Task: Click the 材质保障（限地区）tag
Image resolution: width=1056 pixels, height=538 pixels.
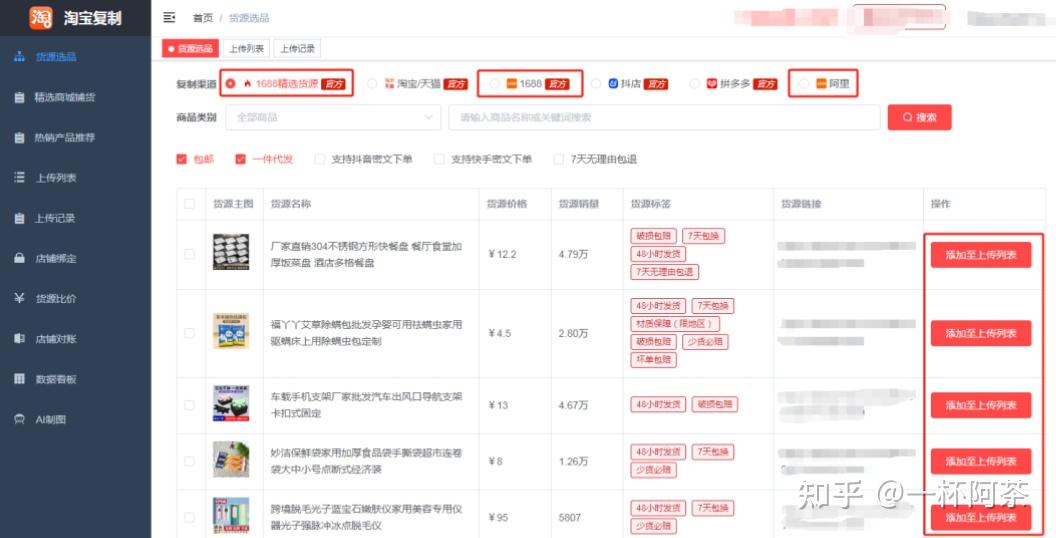Action: (x=675, y=323)
